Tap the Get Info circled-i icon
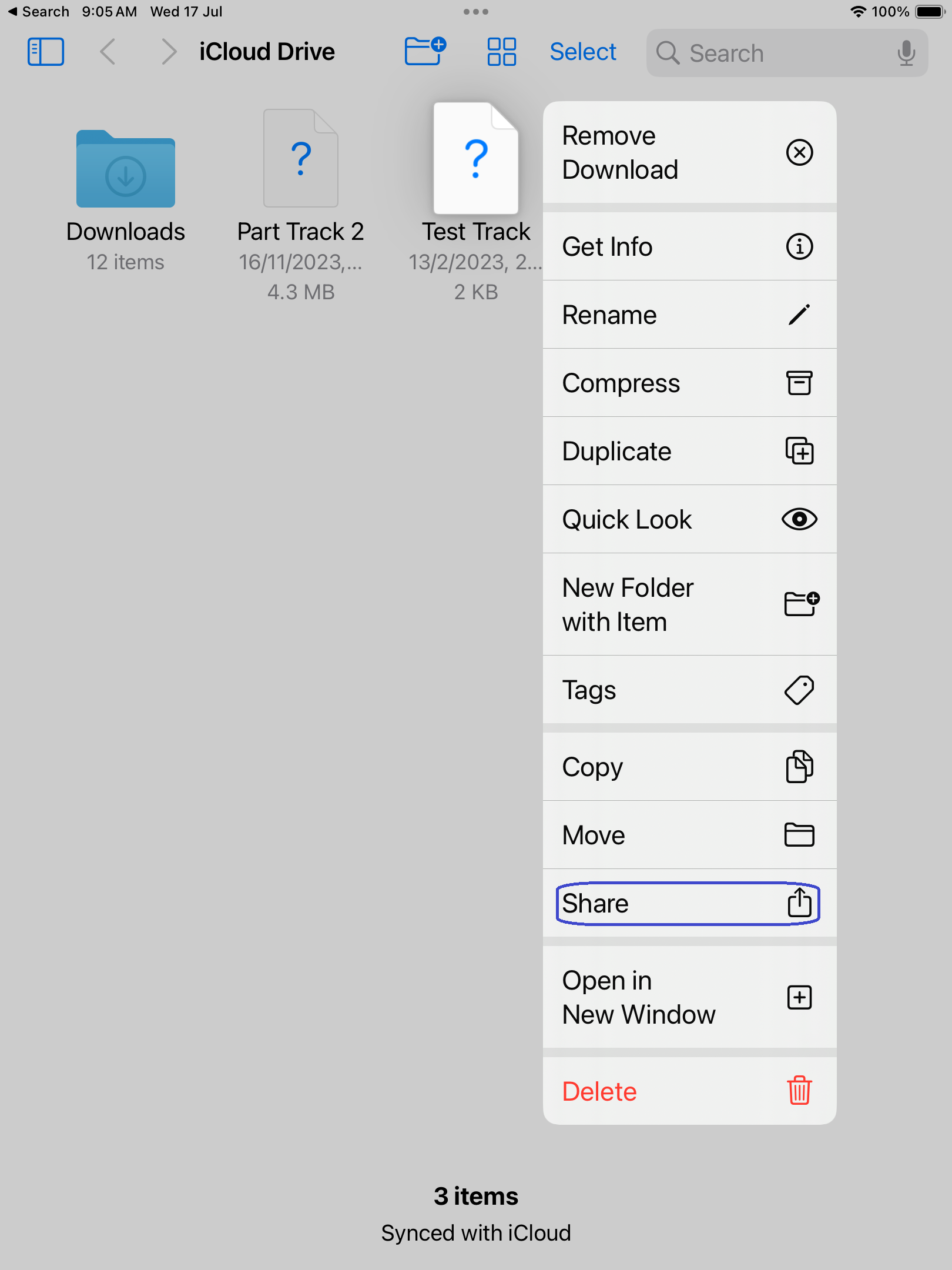The width and height of the screenshot is (952, 1270). click(x=800, y=246)
